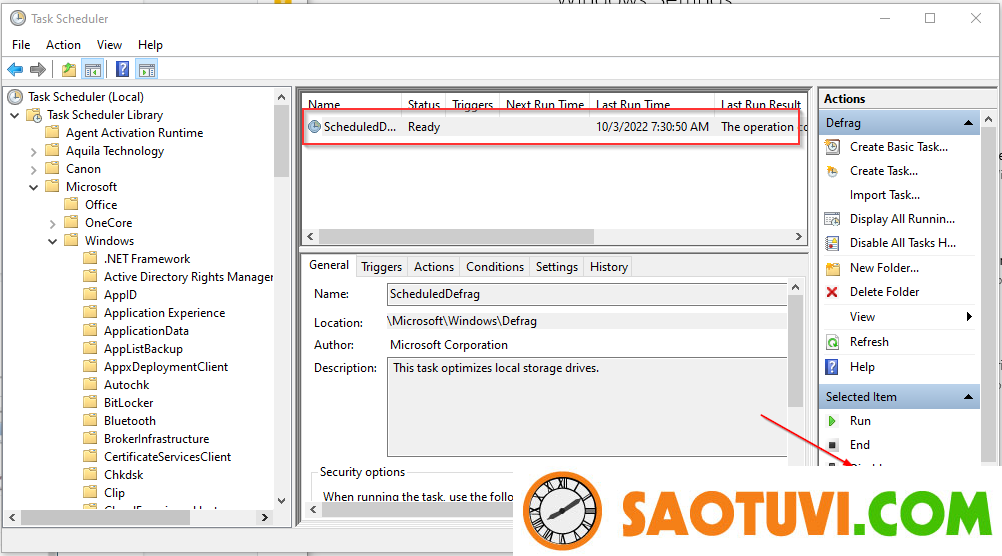The height and width of the screenshot is (556, 1002).
Task: Select the Agent Activation Runtime folder
Action: [x=134, y=133]
